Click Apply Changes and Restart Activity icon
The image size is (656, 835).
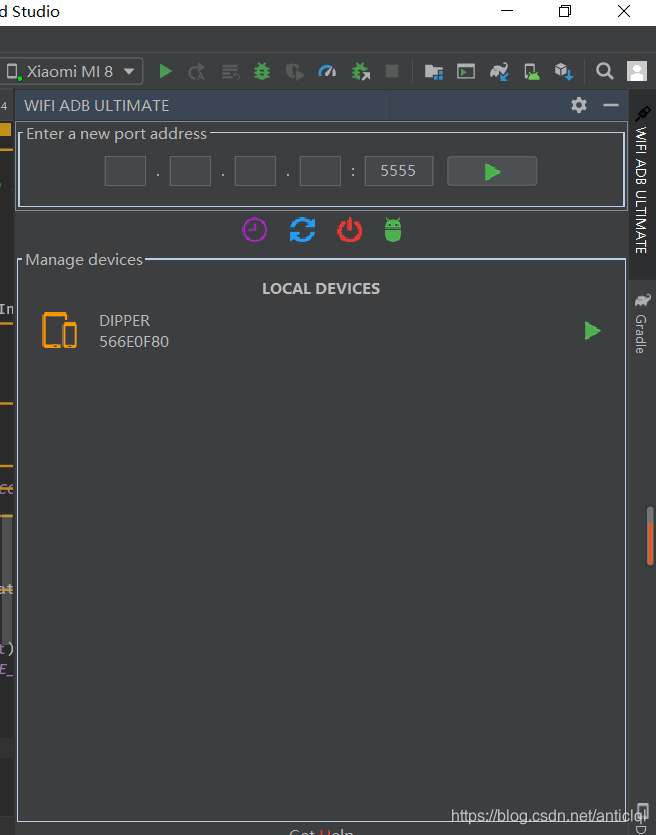pos(197,71)
